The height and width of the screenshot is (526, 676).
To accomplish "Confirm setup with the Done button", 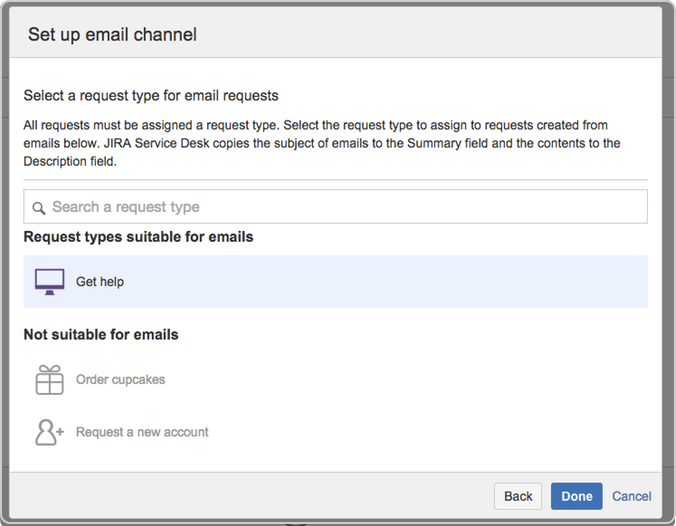I will (x=576, y=496).
